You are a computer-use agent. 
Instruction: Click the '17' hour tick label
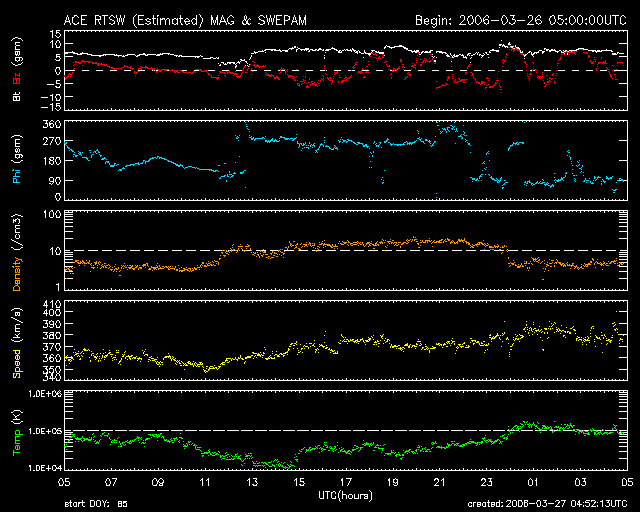pos(346,482)
